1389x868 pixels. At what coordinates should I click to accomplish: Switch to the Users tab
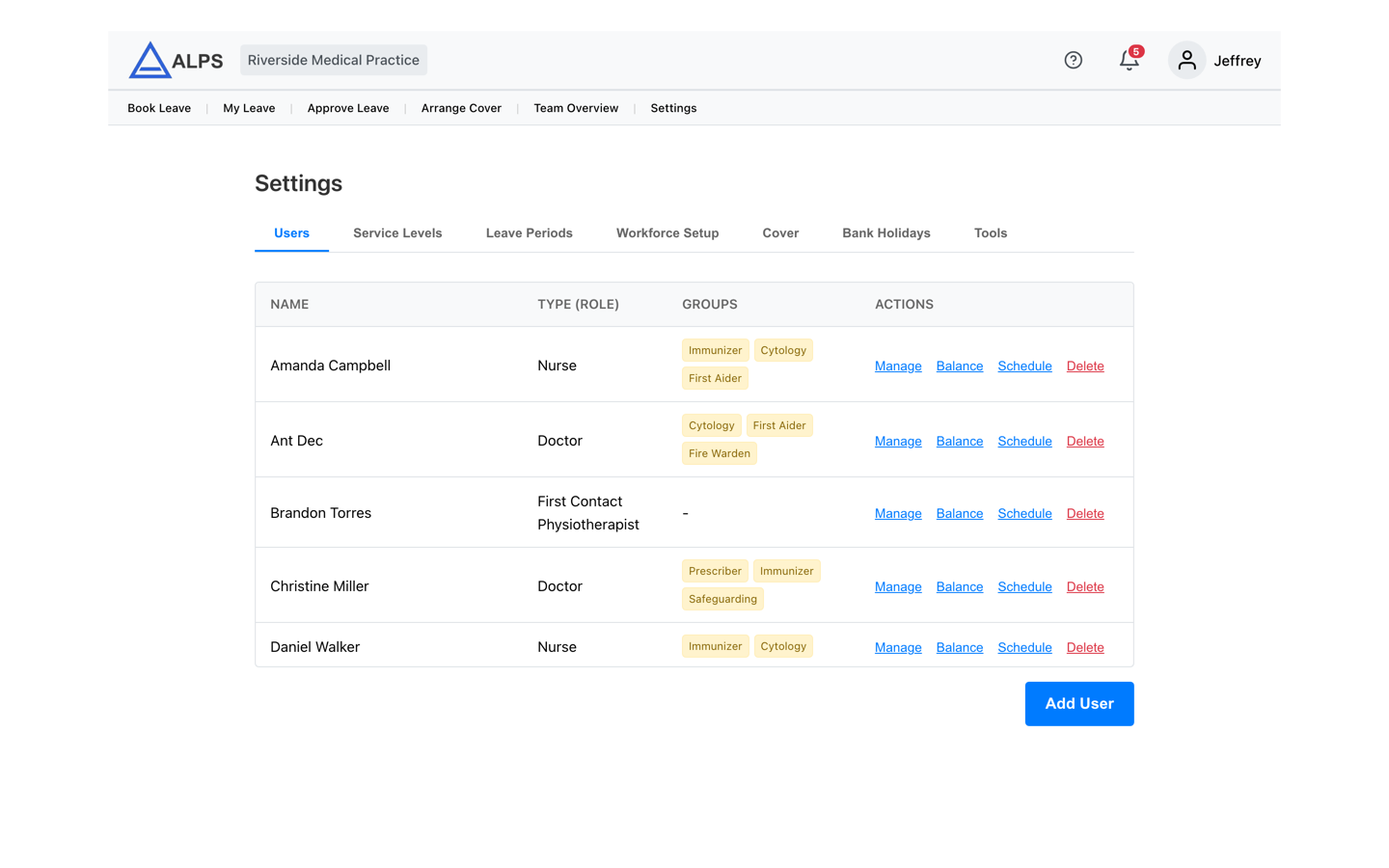(x=291, y=233)
